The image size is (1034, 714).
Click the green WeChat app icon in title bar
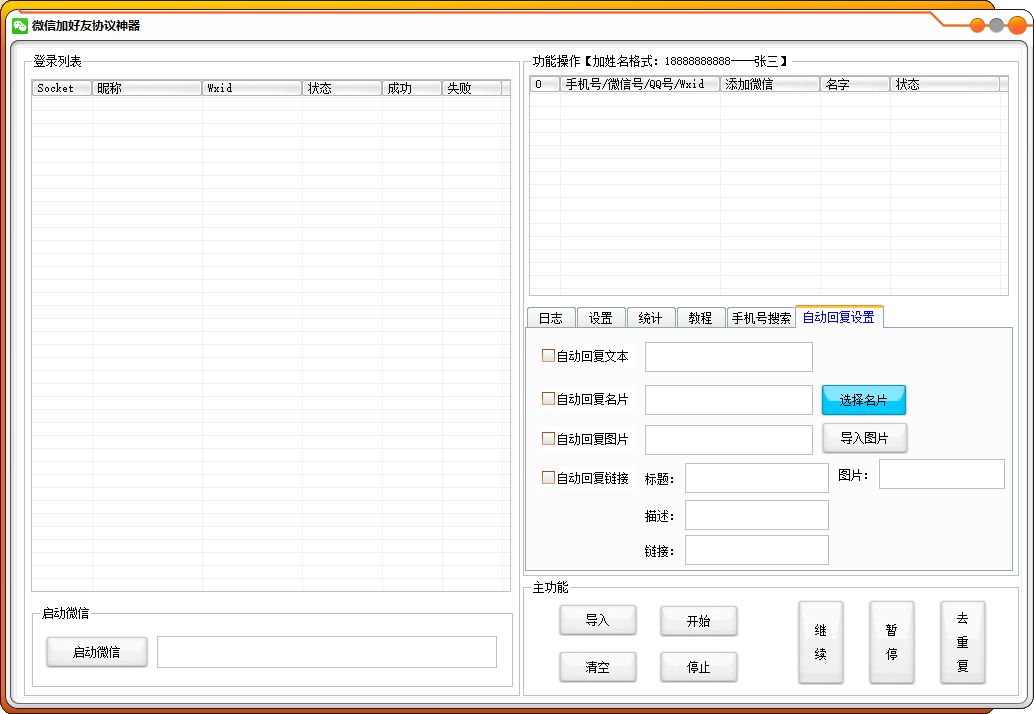20,26
